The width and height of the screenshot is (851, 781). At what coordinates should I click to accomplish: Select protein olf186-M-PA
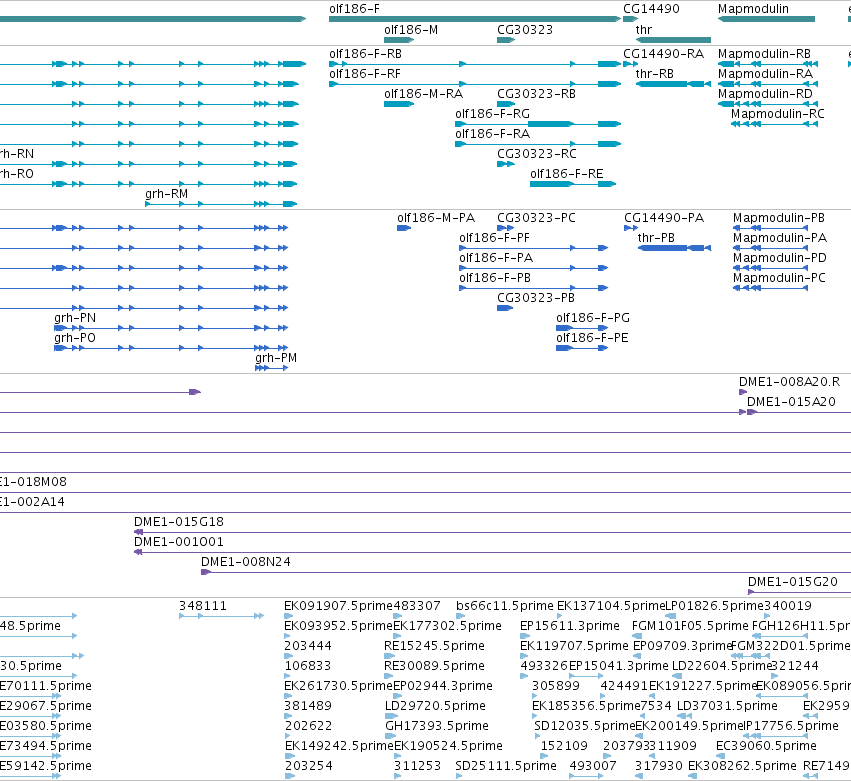tap(436, 218)
